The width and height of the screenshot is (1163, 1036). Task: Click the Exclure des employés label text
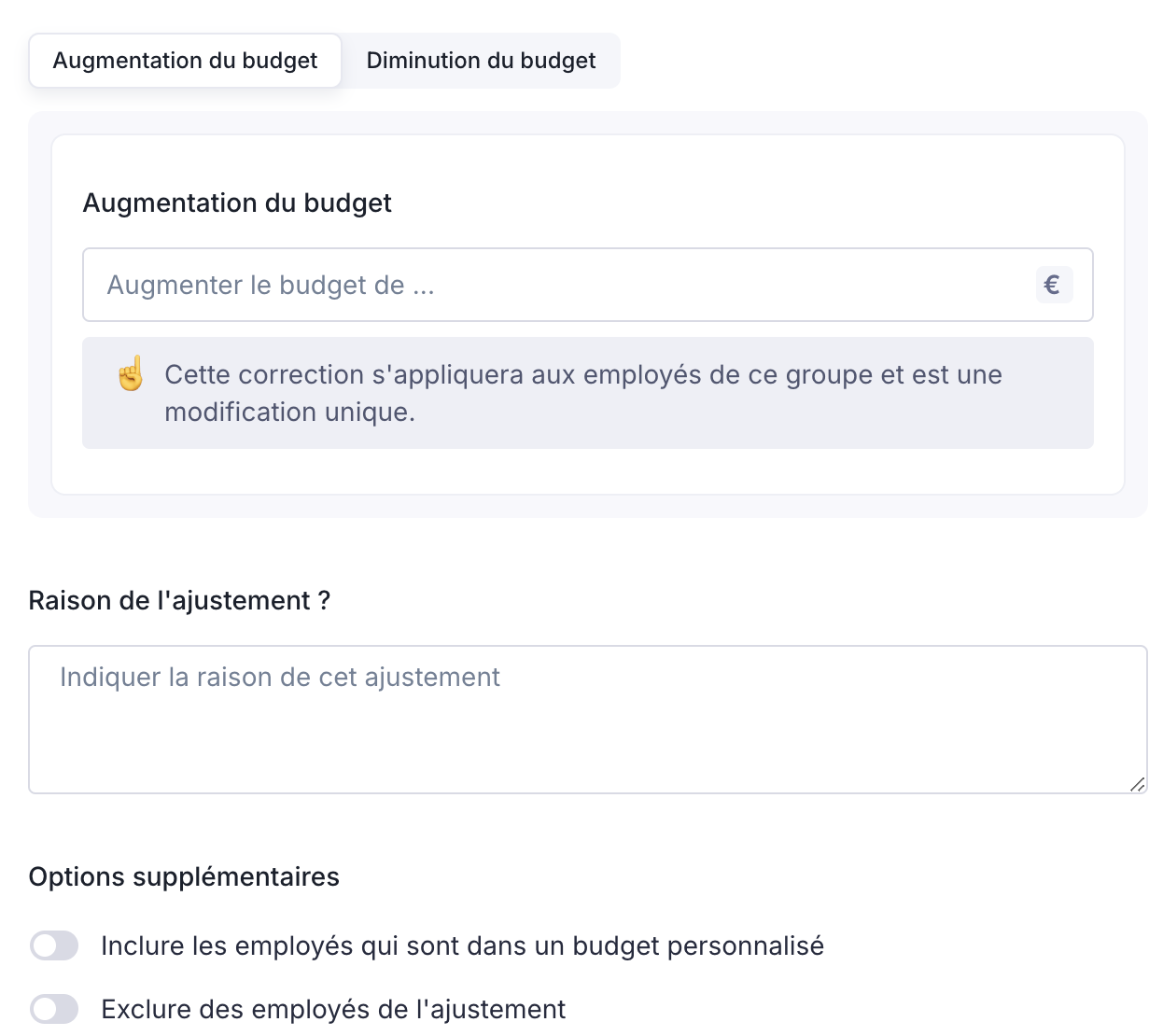click(x=333, y=1009)
